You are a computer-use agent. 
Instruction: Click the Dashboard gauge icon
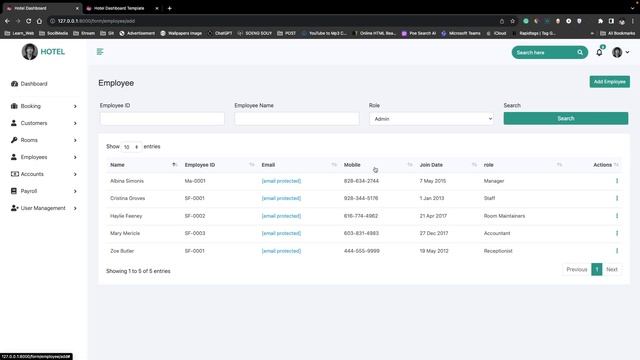pos(15,84)
